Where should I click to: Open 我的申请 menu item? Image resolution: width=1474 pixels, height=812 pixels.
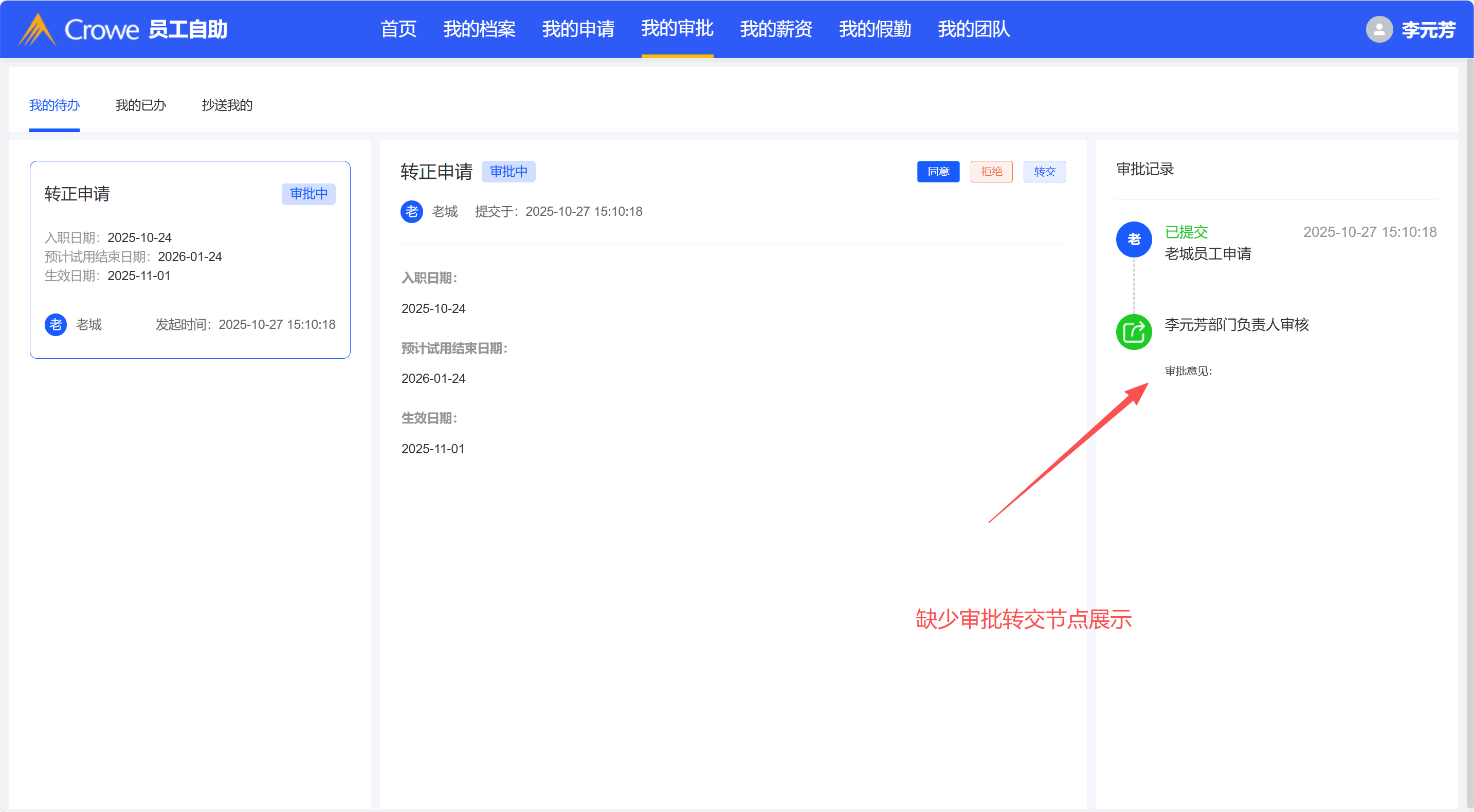[578, 29]
